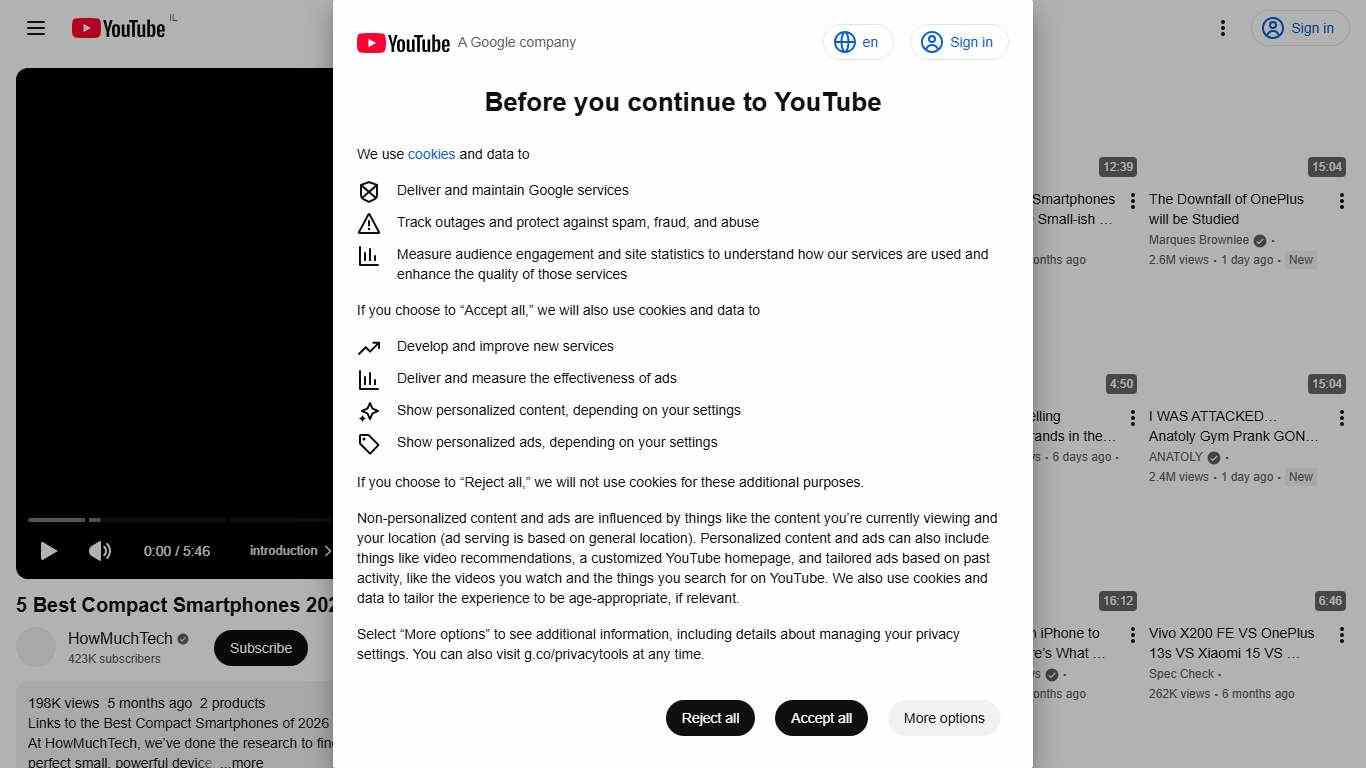
Task: Seek along the video progress bar
Action: click(180, 520)
